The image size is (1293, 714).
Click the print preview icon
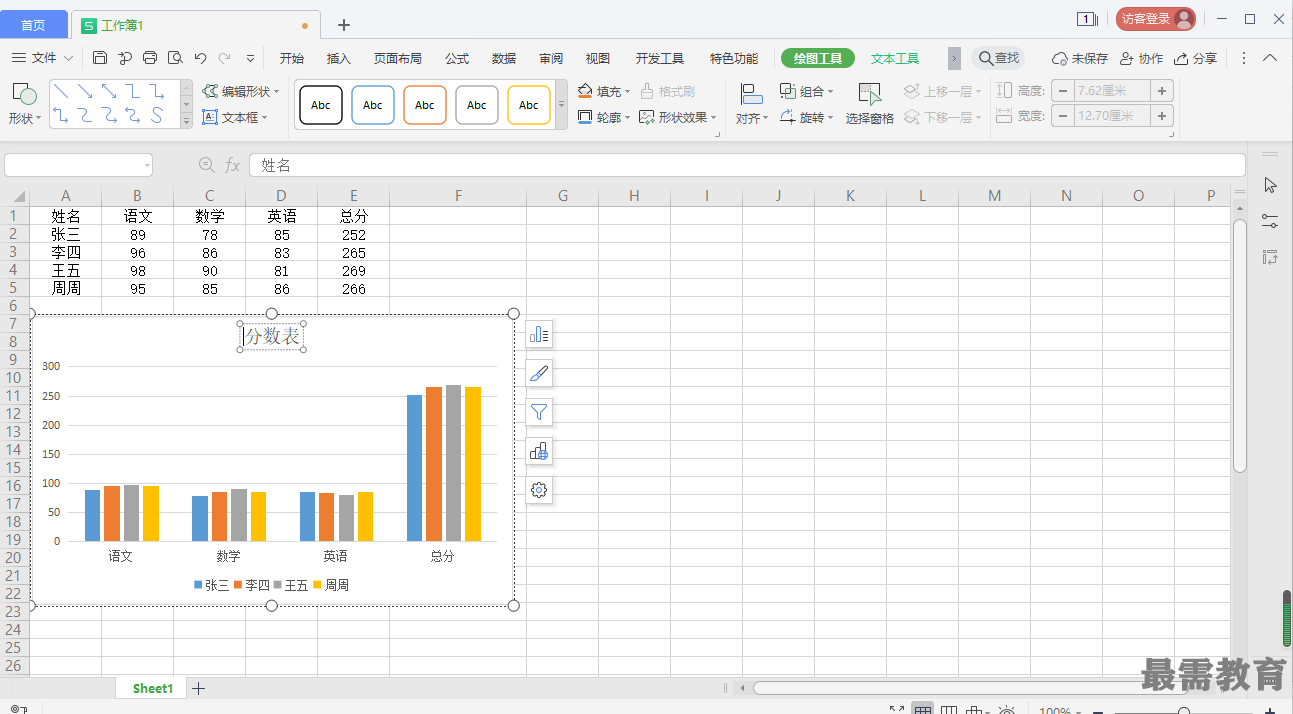[175, 58]
